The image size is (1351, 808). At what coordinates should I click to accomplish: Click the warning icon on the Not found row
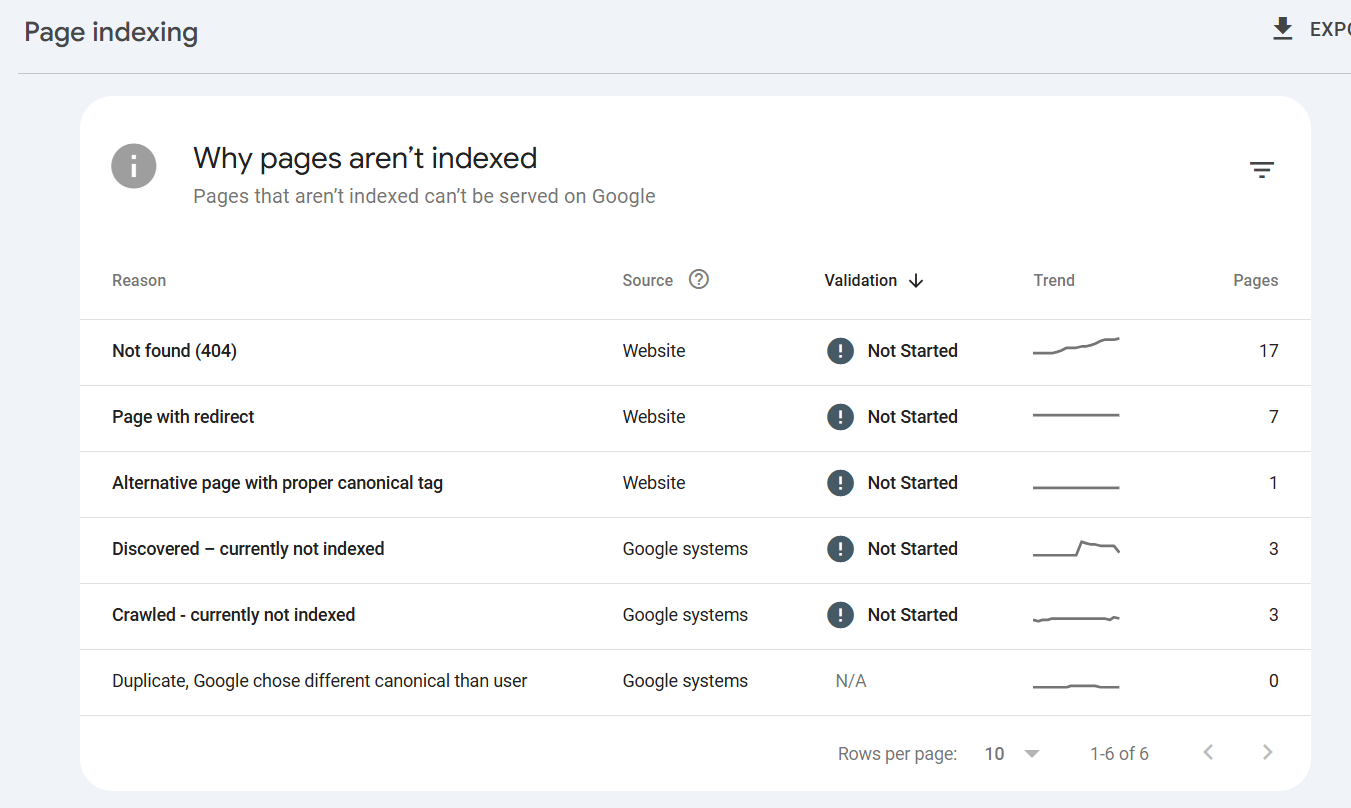click(841, 350)
